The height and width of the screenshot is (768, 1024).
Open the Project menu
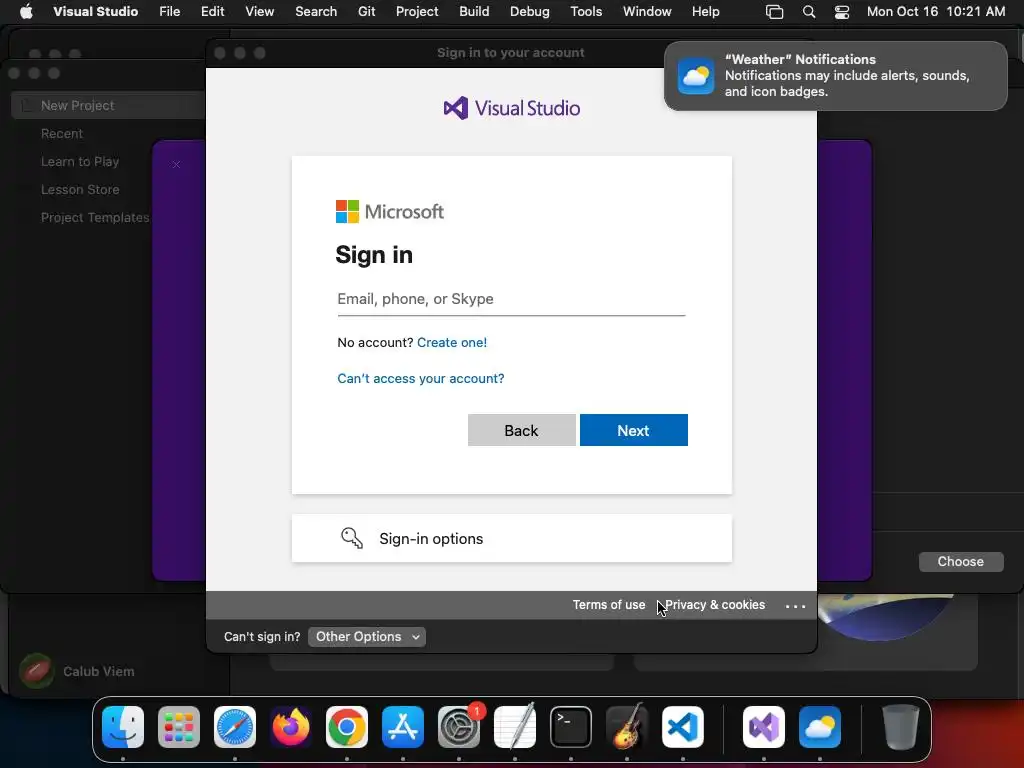[x=417, y=12]
